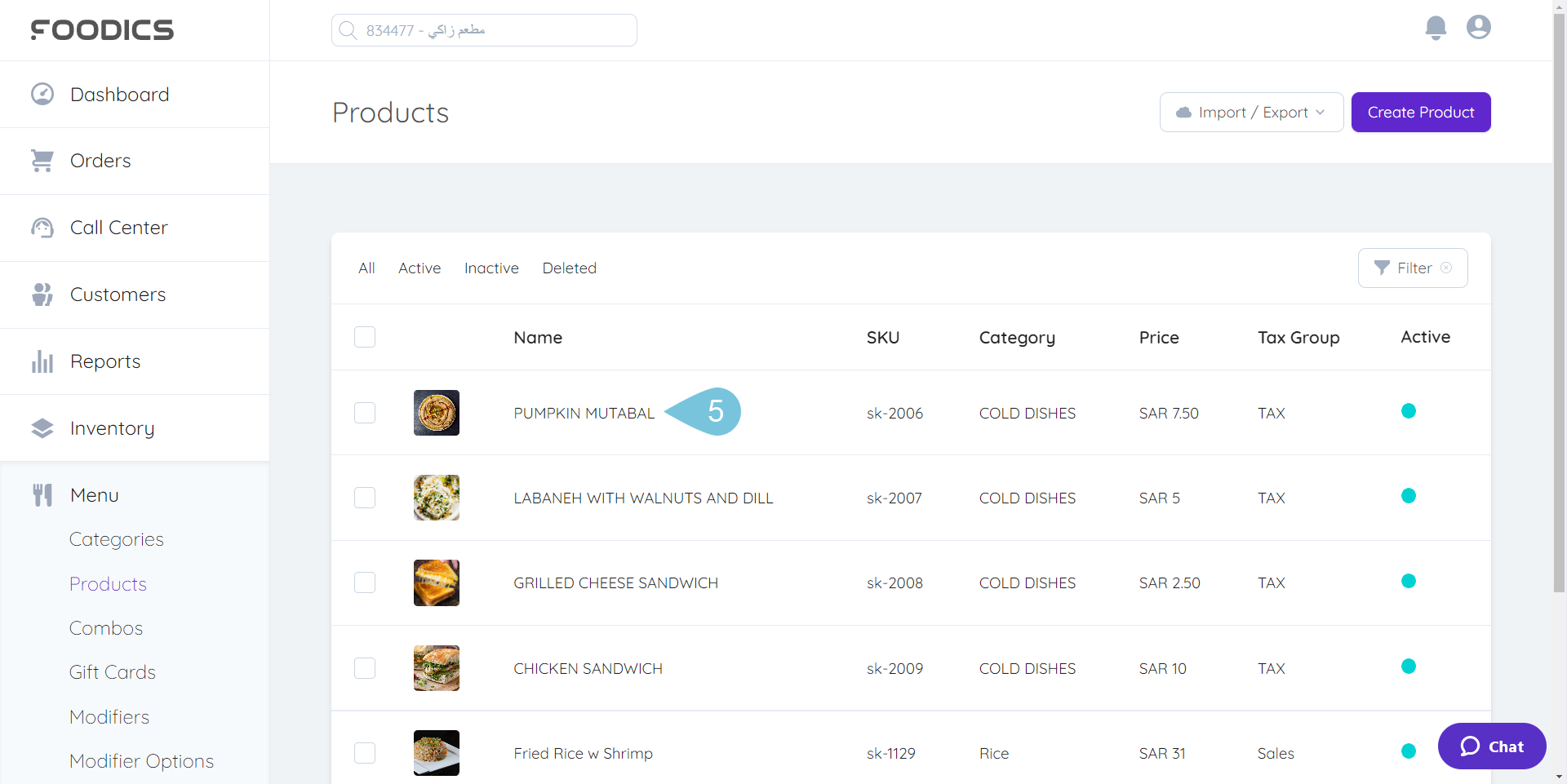Click the active status dot for CHICKEN SANDWICH
This screenshot has height=784, width=1567.
coord(1409,667)
